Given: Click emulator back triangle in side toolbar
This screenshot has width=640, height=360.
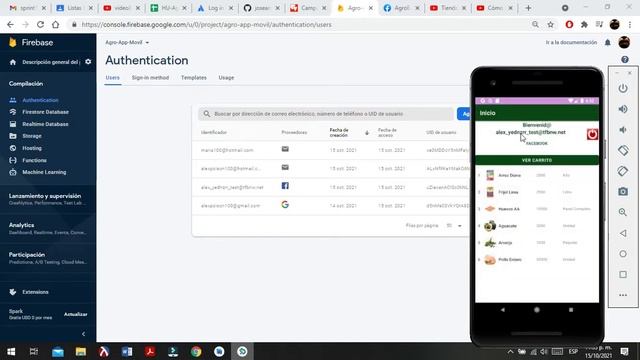Looking at the screenshot, I should 623,233.
